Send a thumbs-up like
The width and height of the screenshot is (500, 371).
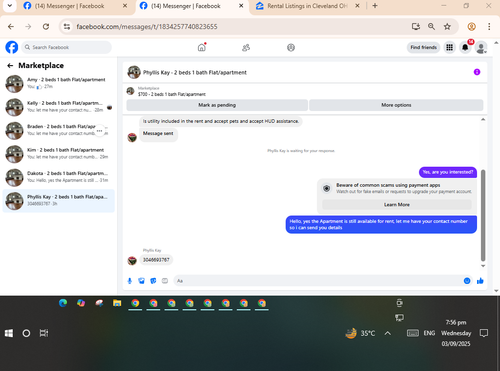coord(480,281)
